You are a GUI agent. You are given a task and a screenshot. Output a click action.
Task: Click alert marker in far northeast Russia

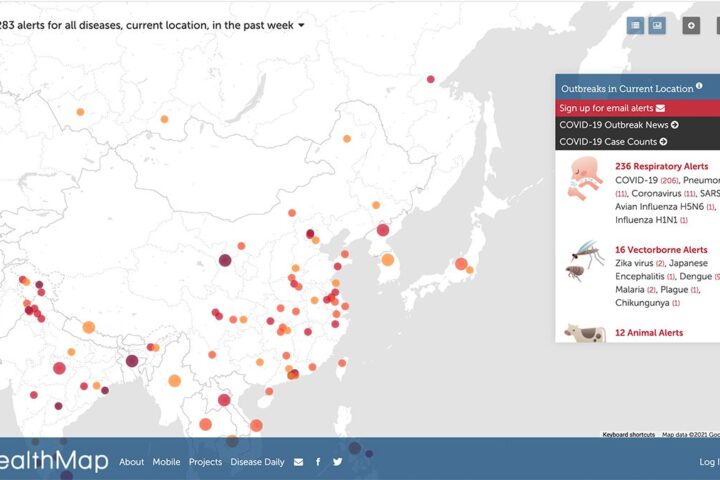pyautogui.click(x=430, y=79)
